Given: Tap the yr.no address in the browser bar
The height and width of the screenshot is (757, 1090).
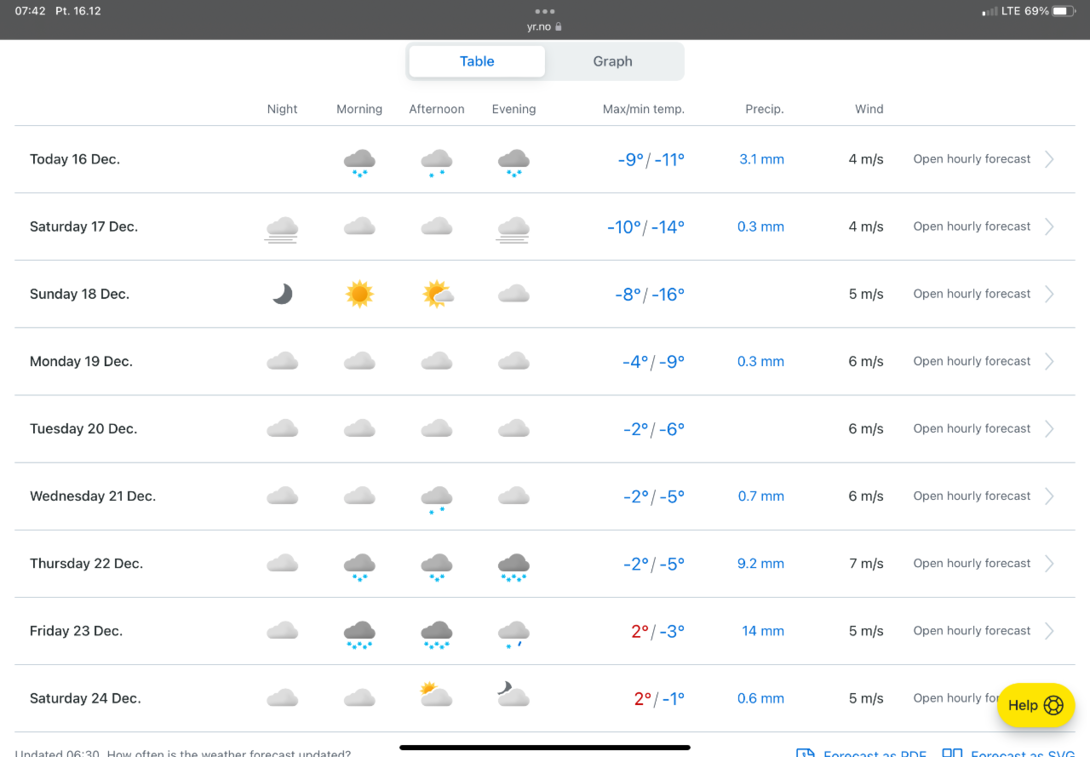Looking at the screenshot, I should tap(544, 27).
